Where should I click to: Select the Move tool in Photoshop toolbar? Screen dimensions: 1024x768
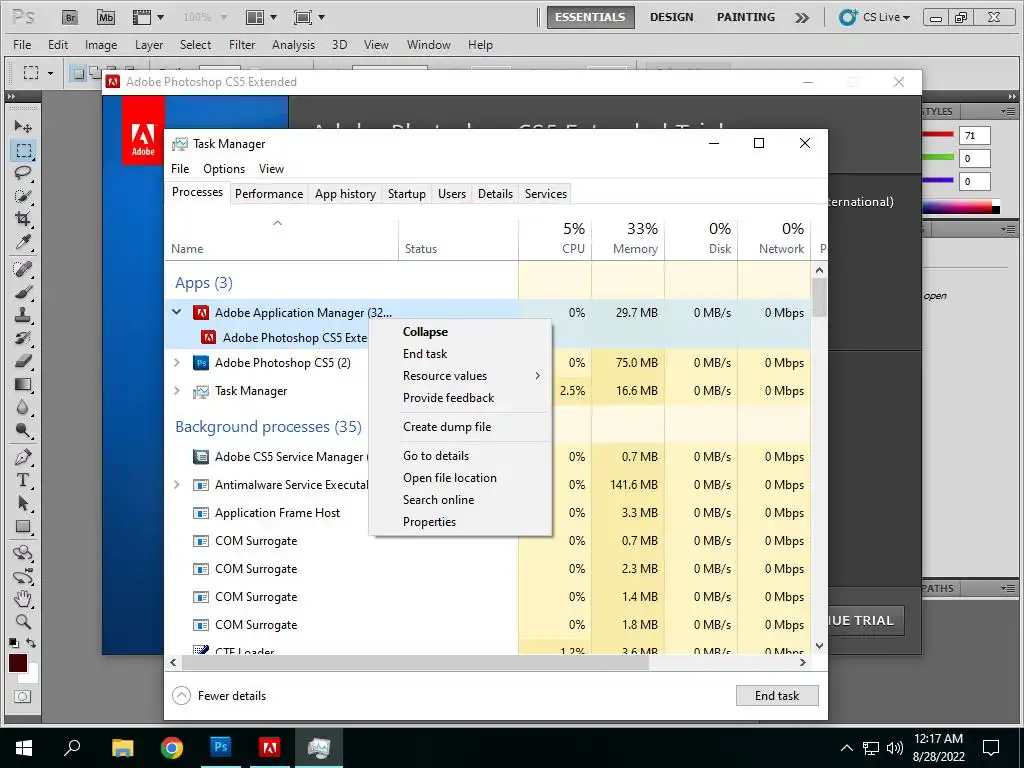(23, 126)
